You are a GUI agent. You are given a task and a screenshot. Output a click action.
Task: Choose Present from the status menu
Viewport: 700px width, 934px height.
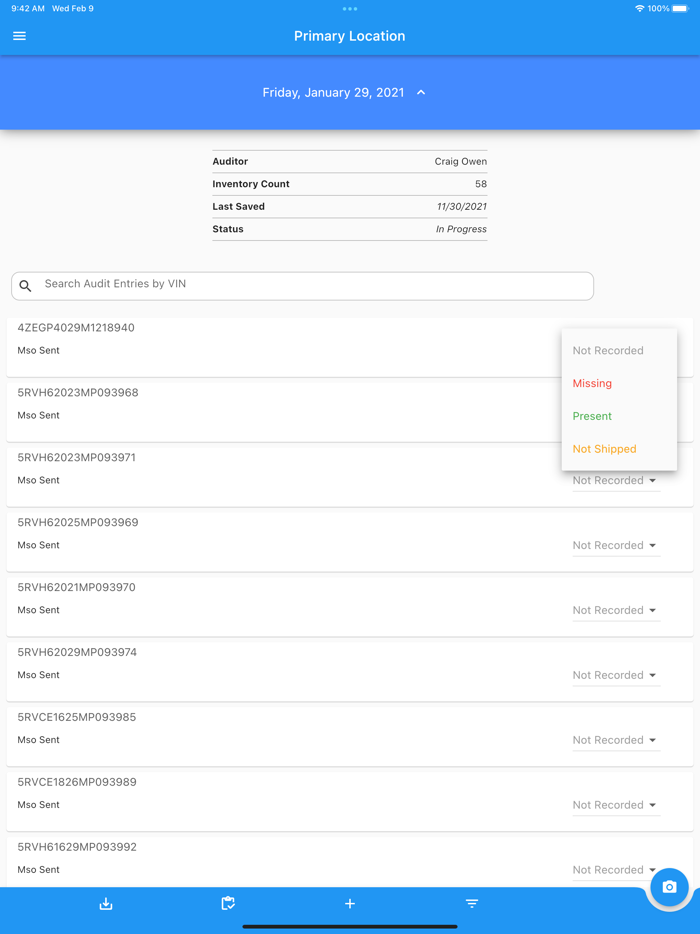pos(592,415)
